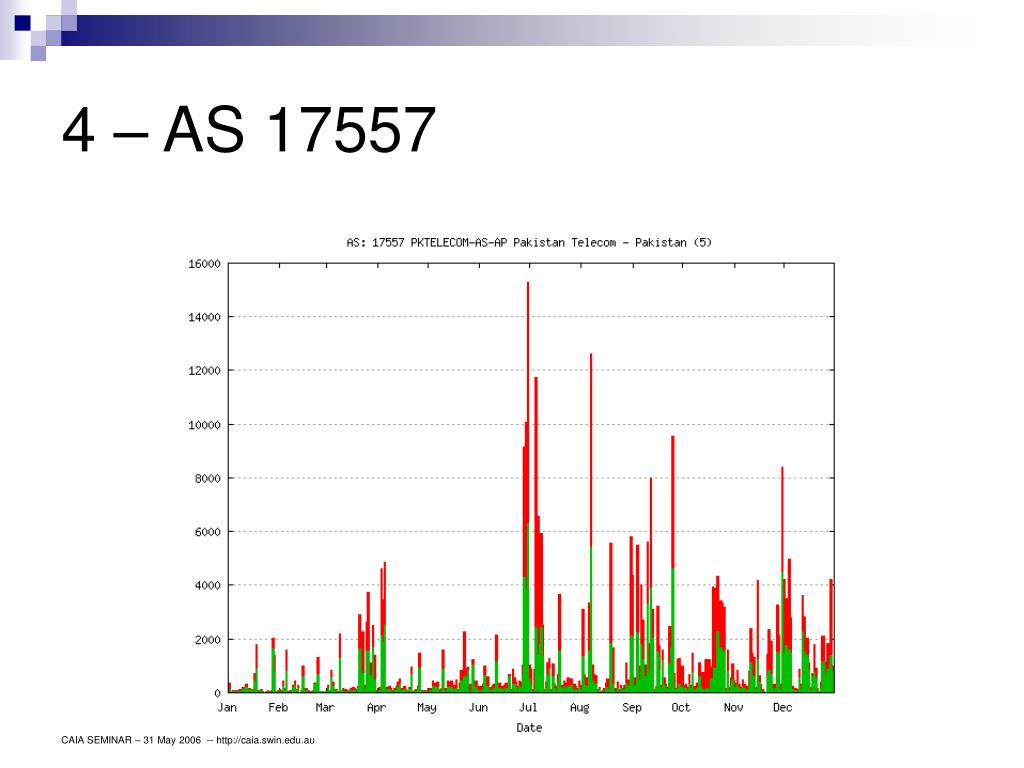The width and height of the screenshot is (1024, 768).
Task: Click the x-axis label Mar
Action: 325,707
